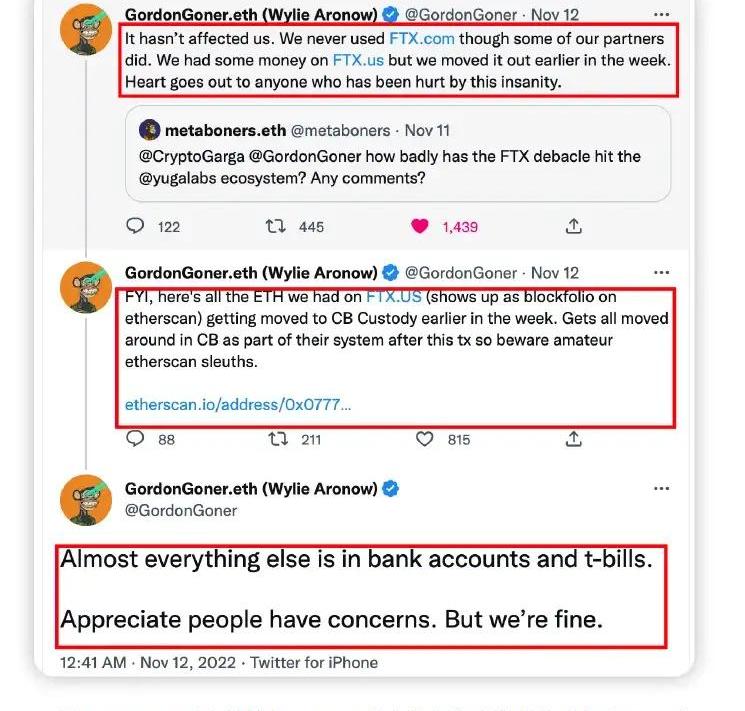Image resolution: width=745 pixels, height=711 pixels.
Task: Click metaboners.eth profile avatar
Action: pyautogui.click(x=150, y=131)
